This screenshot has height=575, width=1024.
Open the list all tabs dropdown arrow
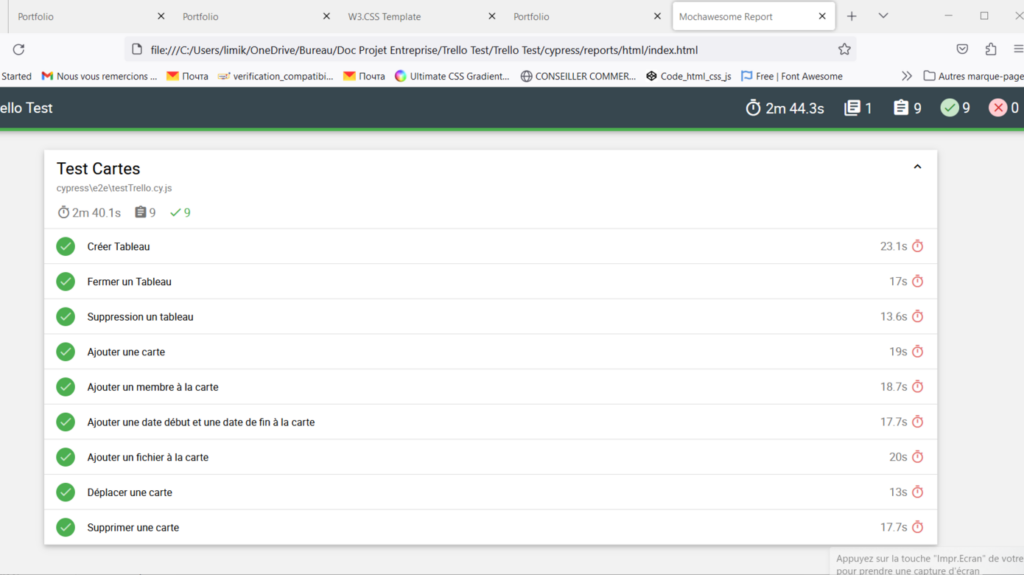tap(883, 16)
